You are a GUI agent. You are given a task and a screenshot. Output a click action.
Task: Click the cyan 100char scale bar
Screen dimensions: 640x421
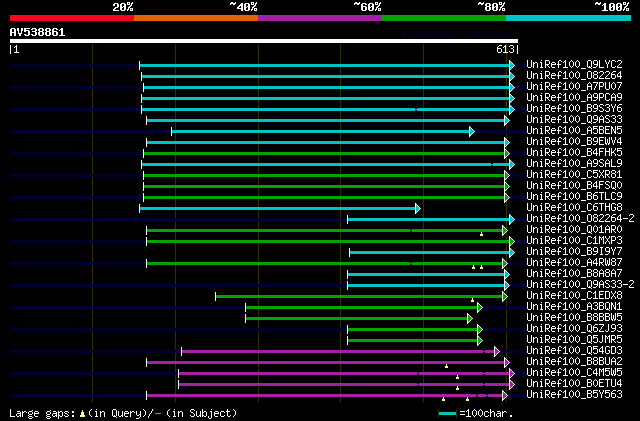point(447,414)
